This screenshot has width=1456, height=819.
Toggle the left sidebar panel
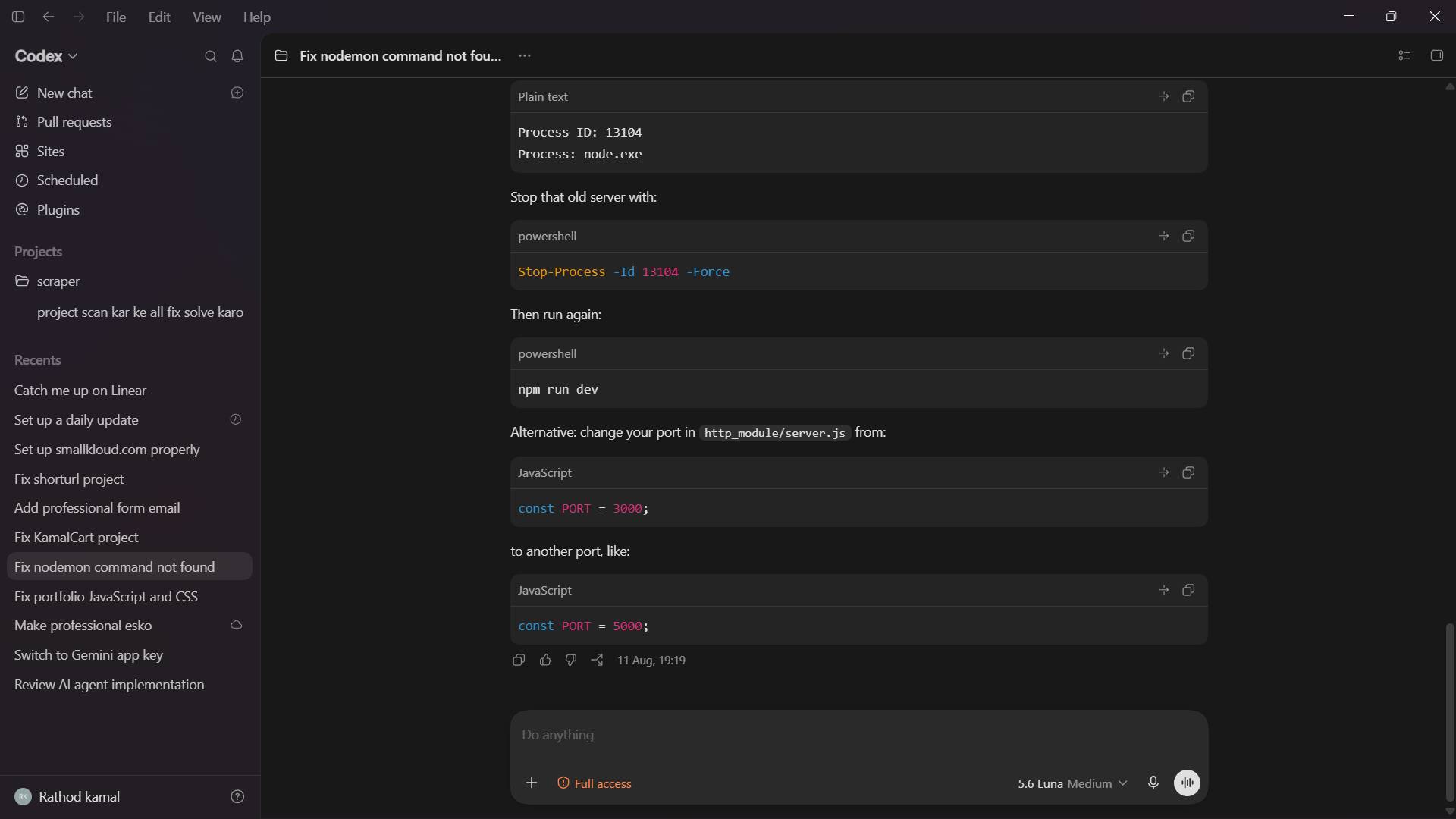pos(18,17)
